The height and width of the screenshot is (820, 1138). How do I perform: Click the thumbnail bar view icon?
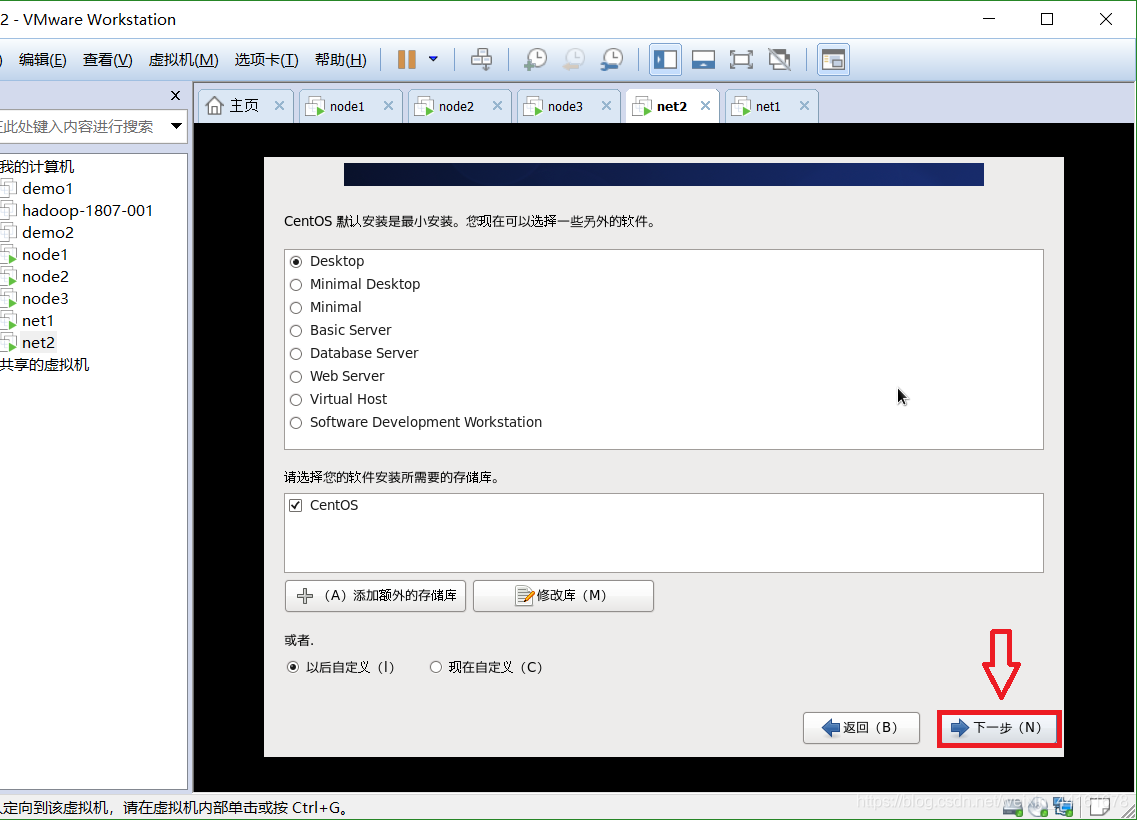833,60
